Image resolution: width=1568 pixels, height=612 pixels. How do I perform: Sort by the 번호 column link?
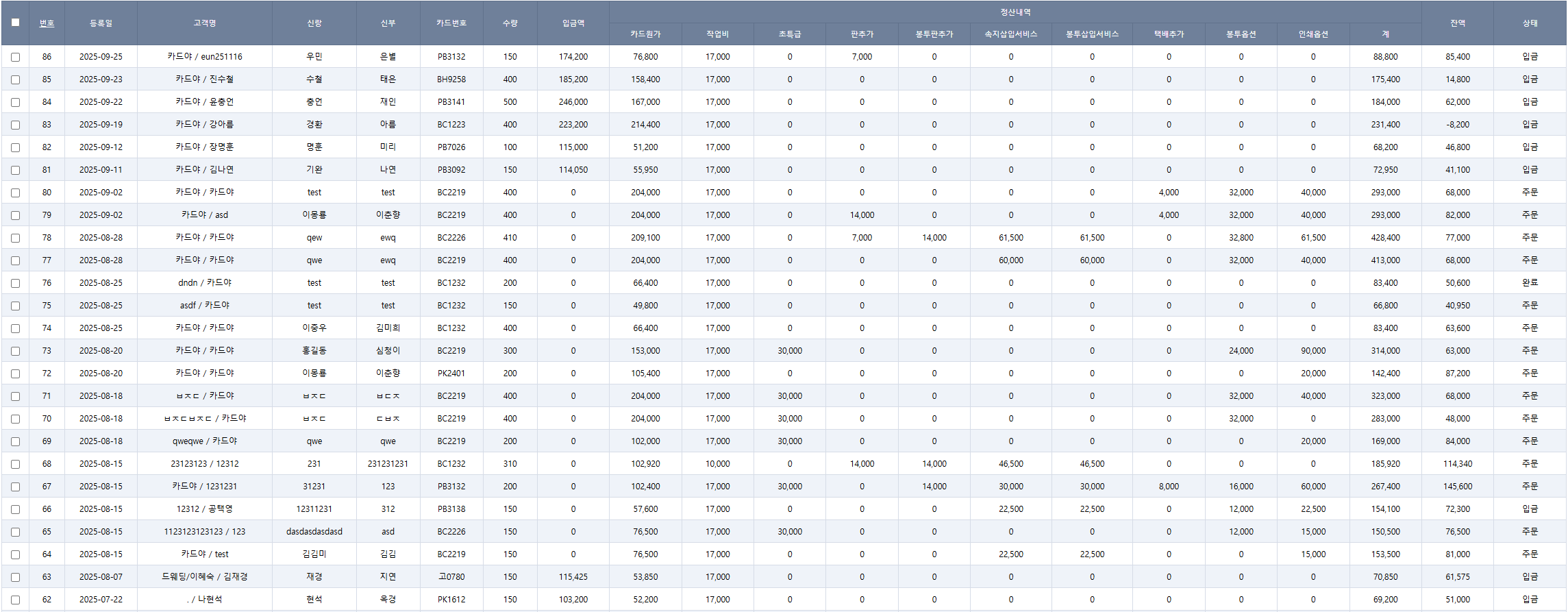click(x=47, y=23)
